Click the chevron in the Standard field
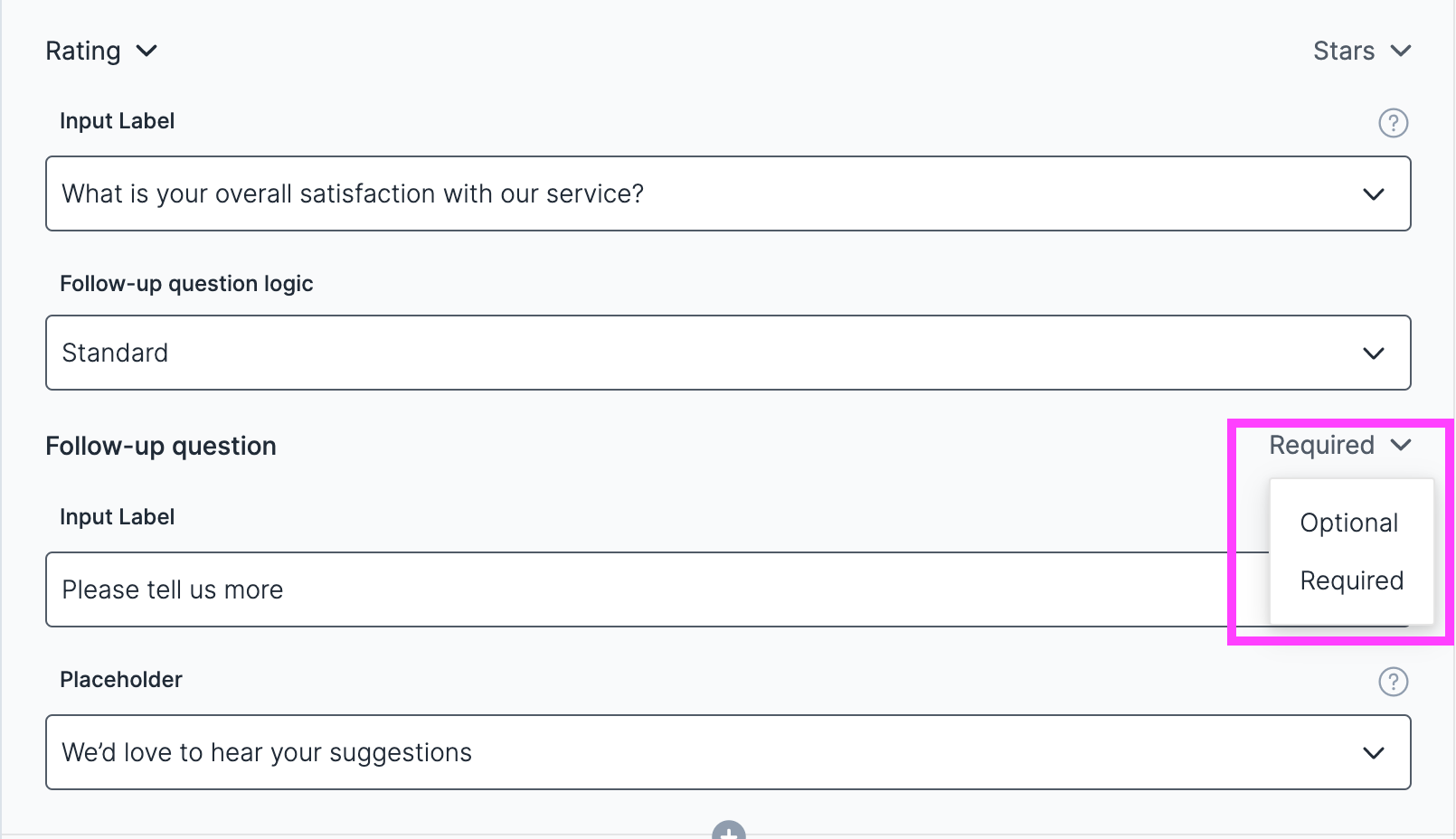The width and height of the screenshot is (1456, 839). point(1373,354)
